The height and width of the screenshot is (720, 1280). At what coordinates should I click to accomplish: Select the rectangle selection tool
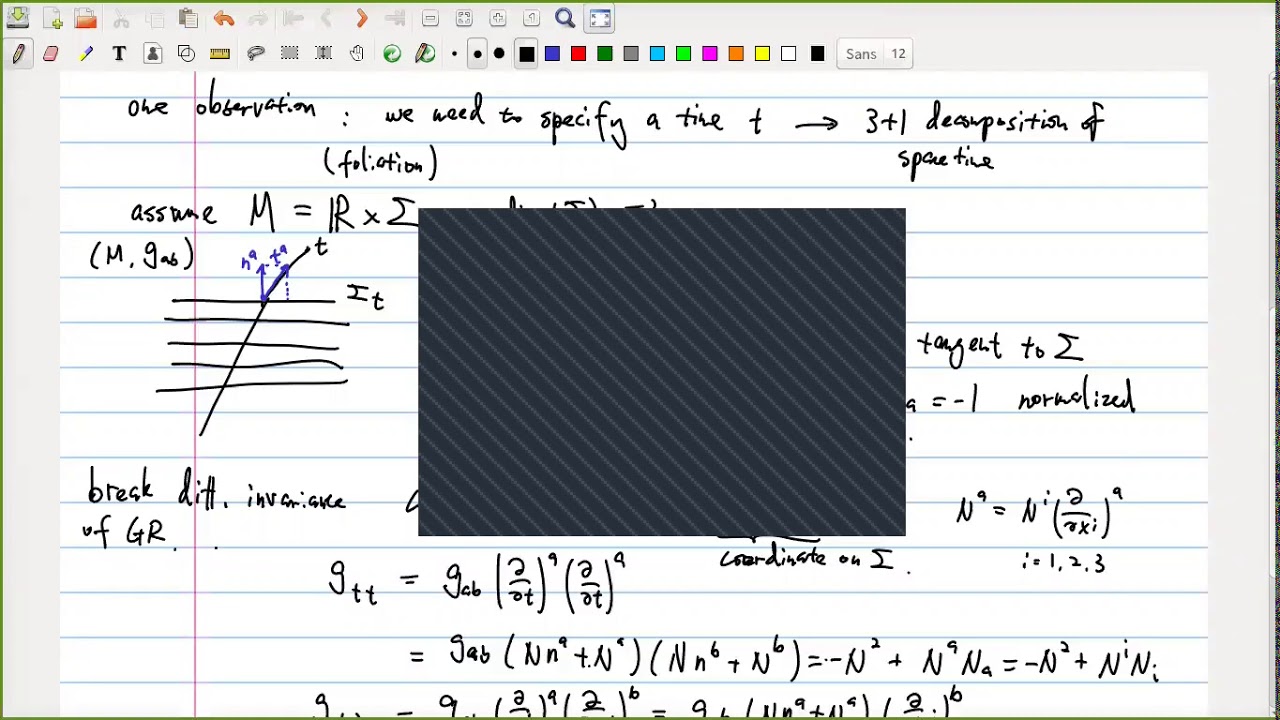click(289, 54)
